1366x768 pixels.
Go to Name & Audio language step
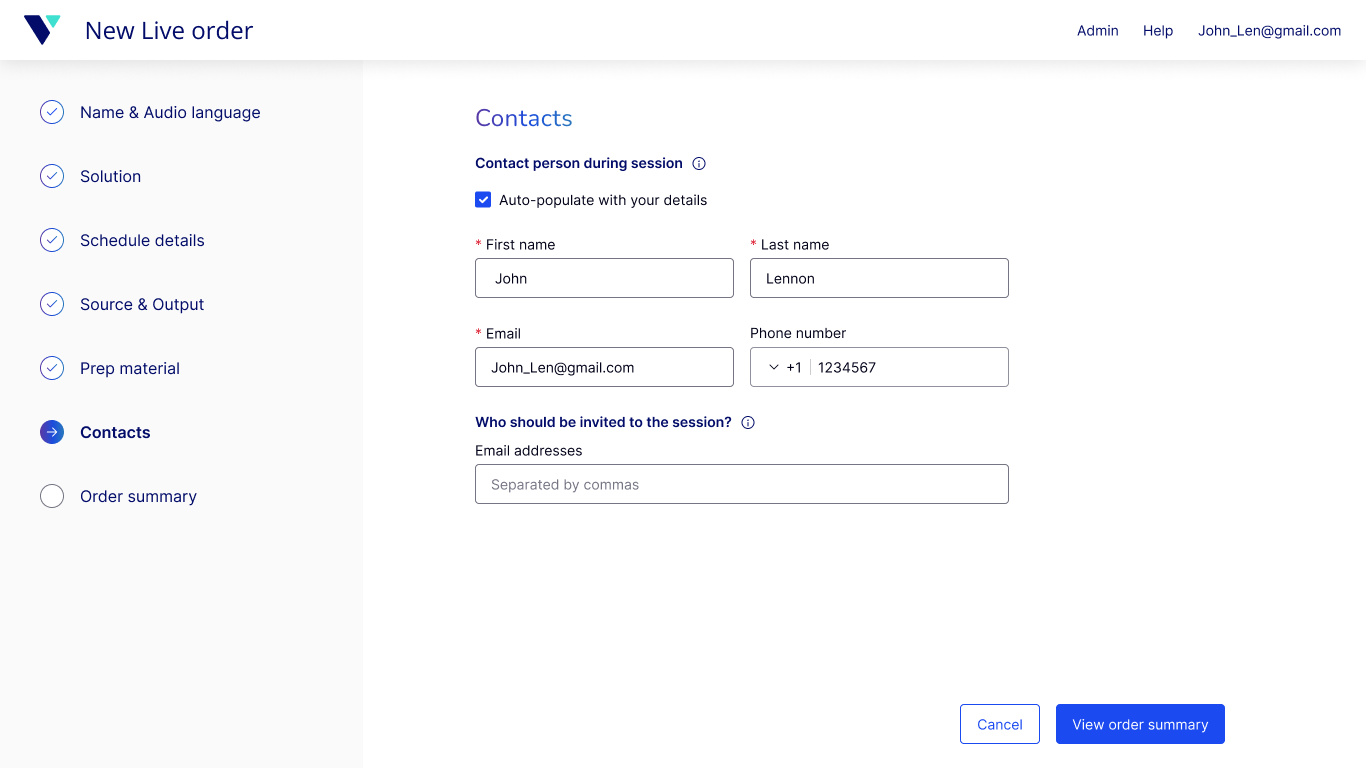170,112
